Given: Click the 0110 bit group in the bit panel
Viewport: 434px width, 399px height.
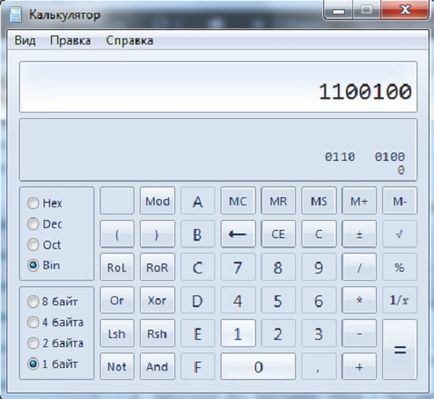Looking at the screenshot, I should pyautogui.click(x=340, y=156).
